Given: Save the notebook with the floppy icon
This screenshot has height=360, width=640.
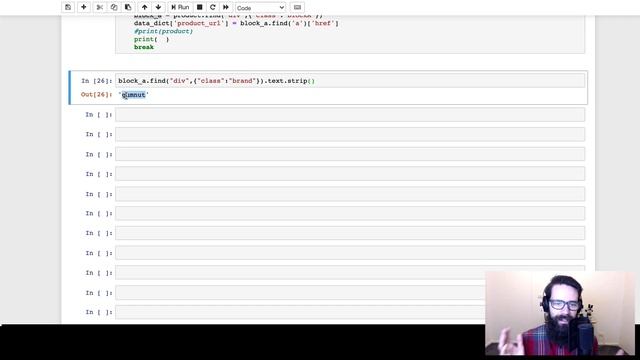Looking at the screenshot, I should [x=68, y=7].
